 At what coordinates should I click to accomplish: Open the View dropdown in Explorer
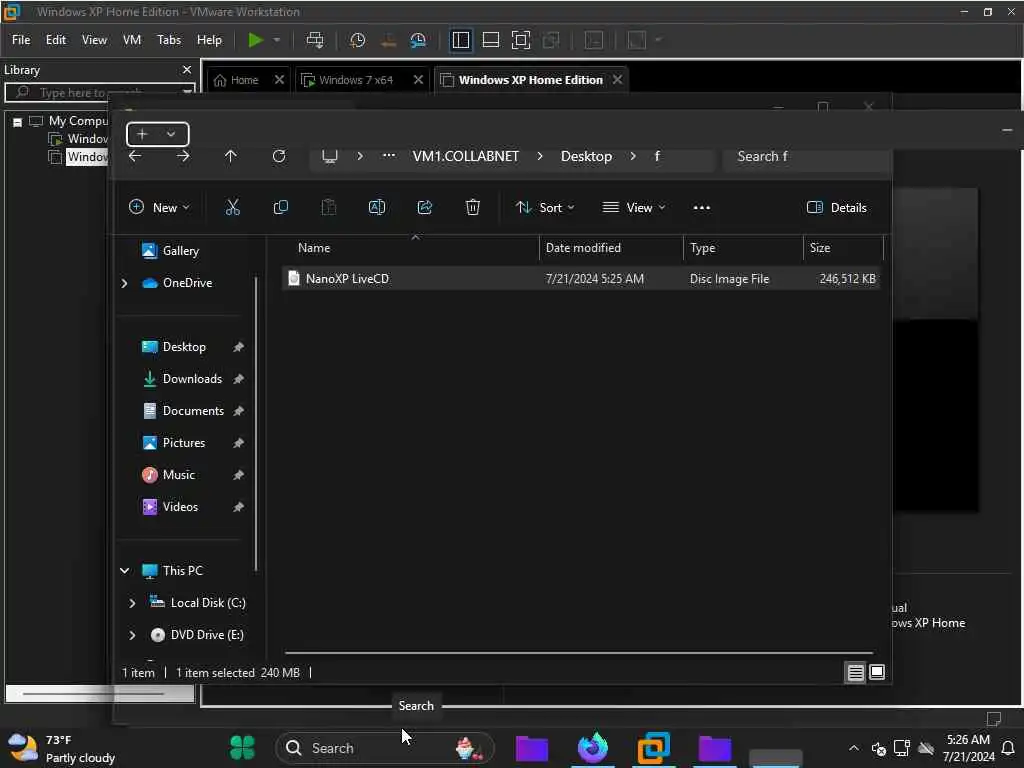tap(633, 208)
